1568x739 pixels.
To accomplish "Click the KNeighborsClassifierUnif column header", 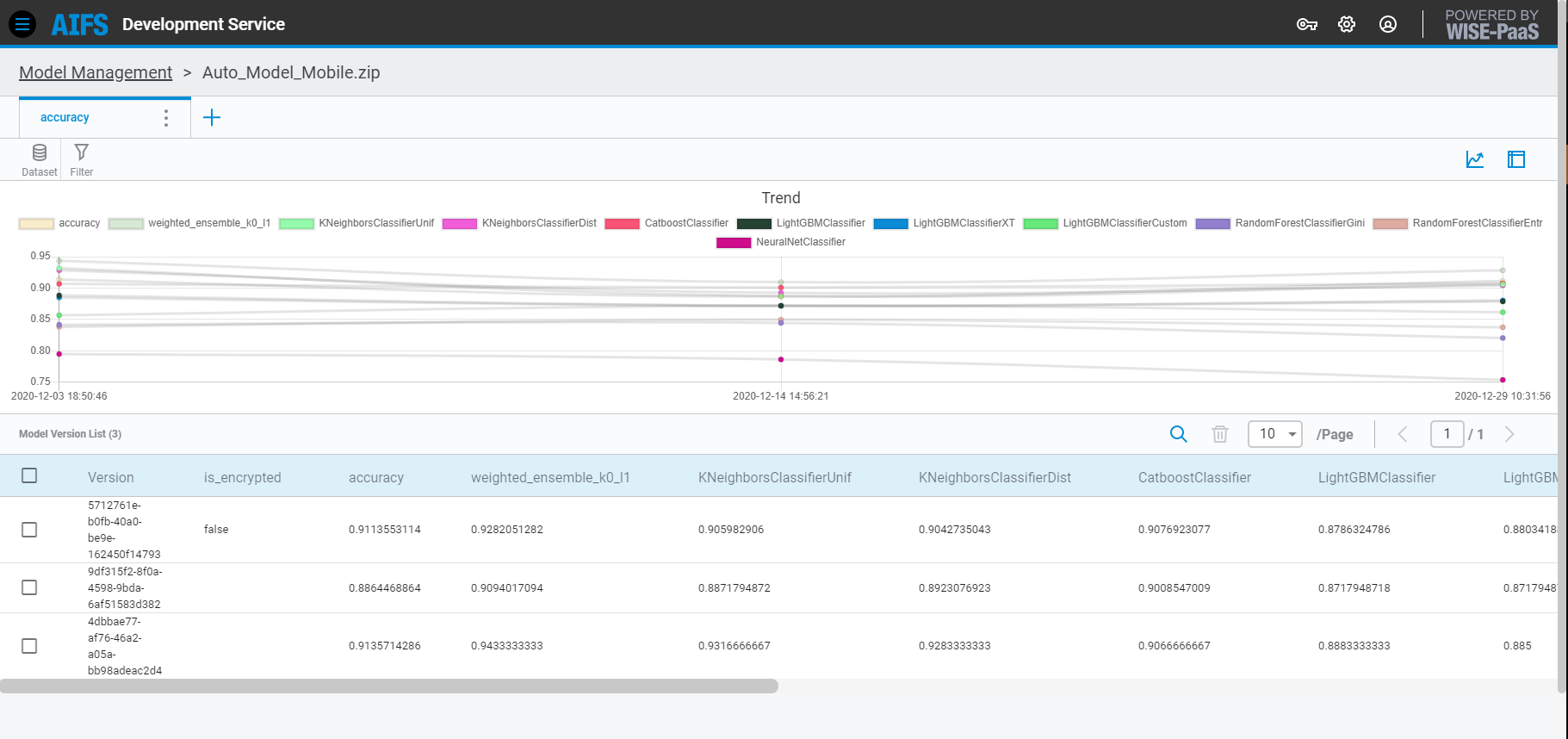I will click(775, 477).
